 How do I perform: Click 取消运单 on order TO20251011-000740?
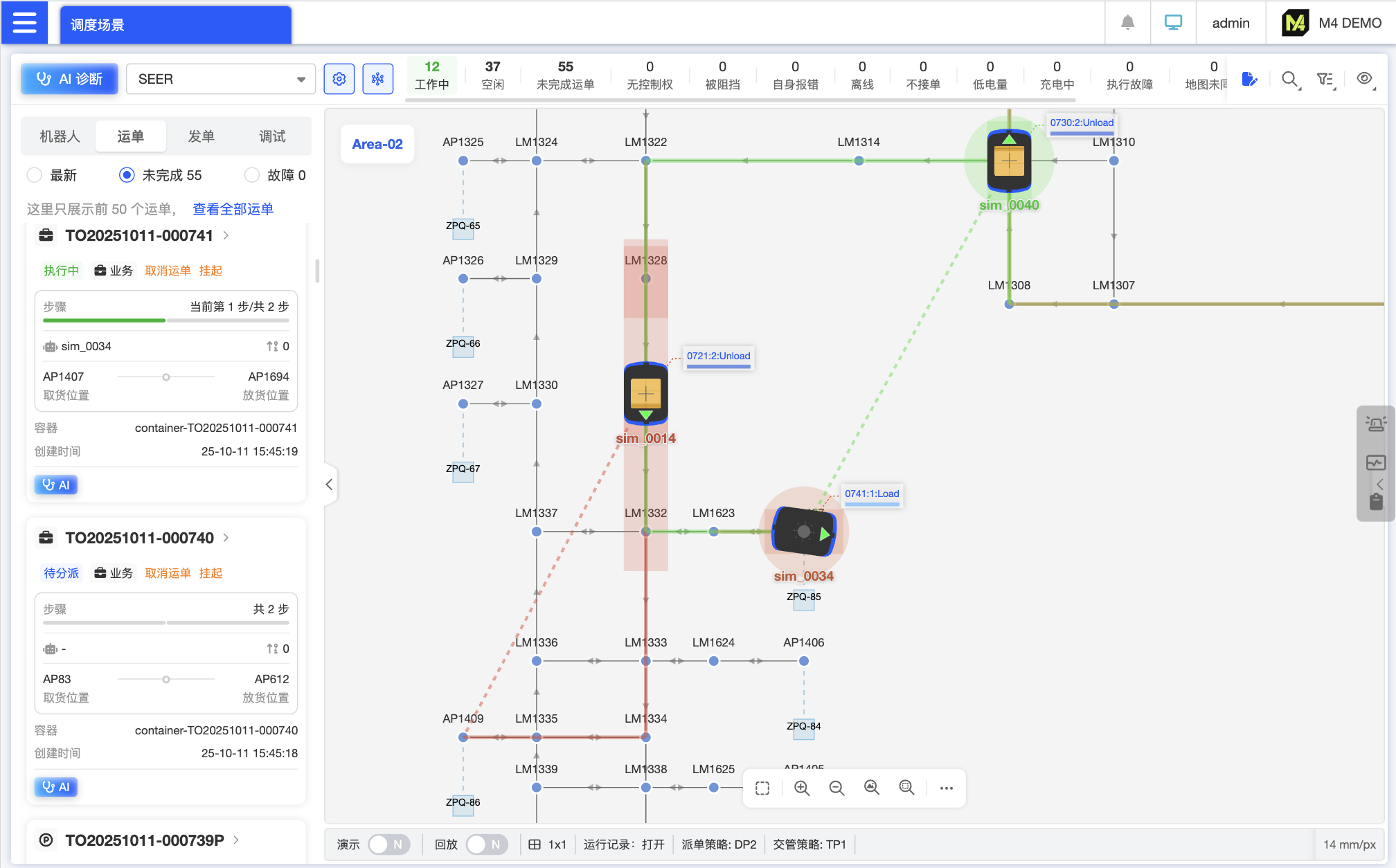168,572
